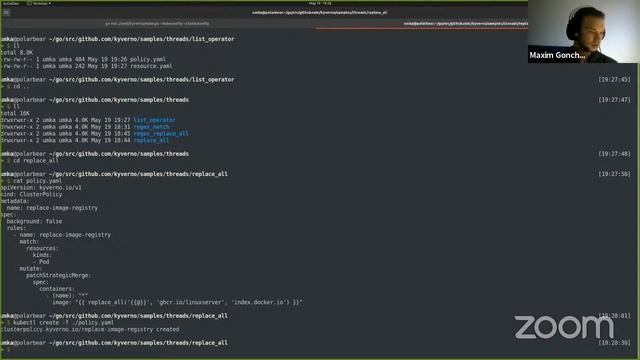Click the 'cd replace_all' command line
640x360 pixels.
[x=36, y=161]
